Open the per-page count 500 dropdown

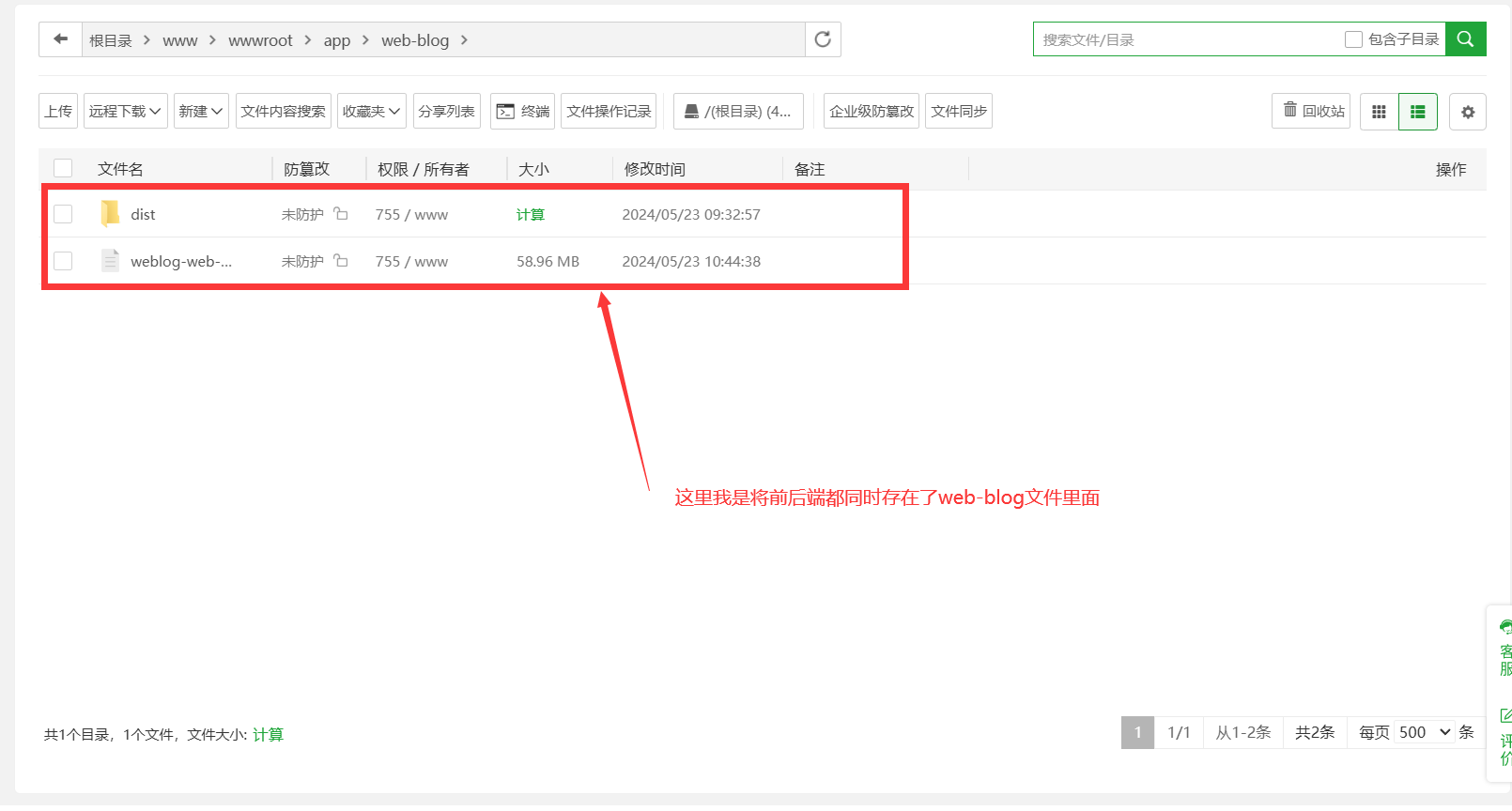(x=1425, y=732)
